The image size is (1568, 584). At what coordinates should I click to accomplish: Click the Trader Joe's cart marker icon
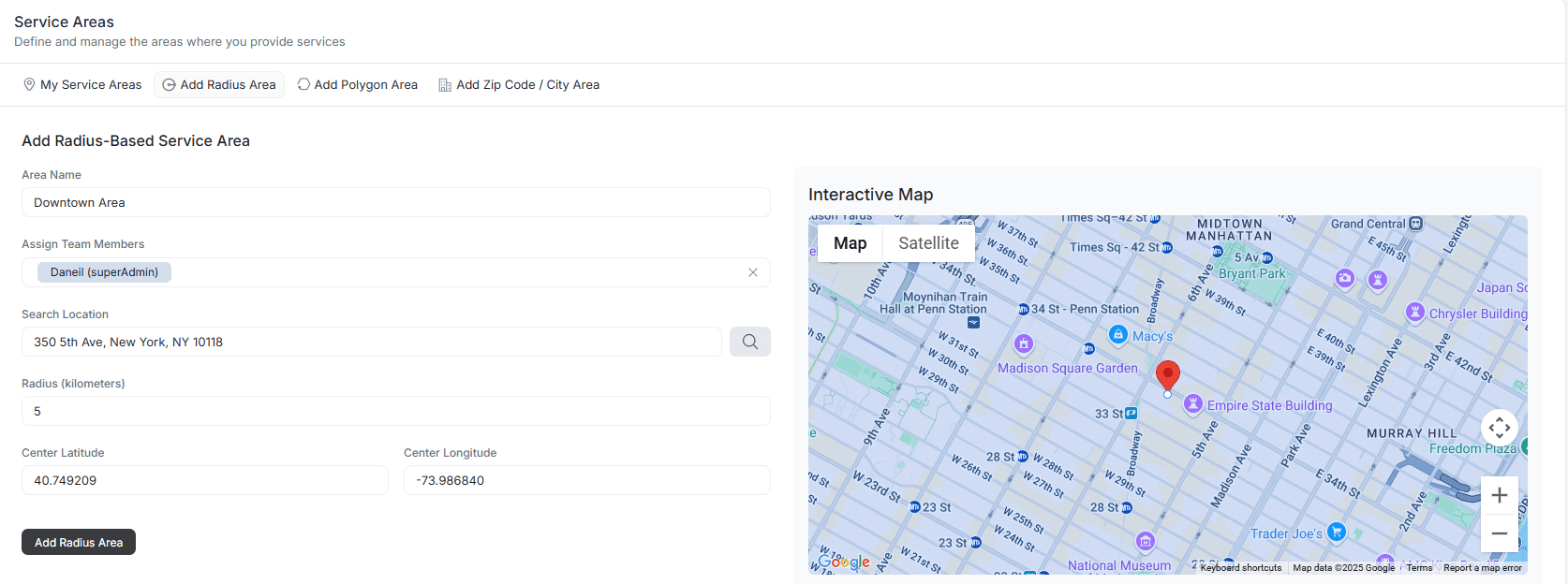[1337, 532]
